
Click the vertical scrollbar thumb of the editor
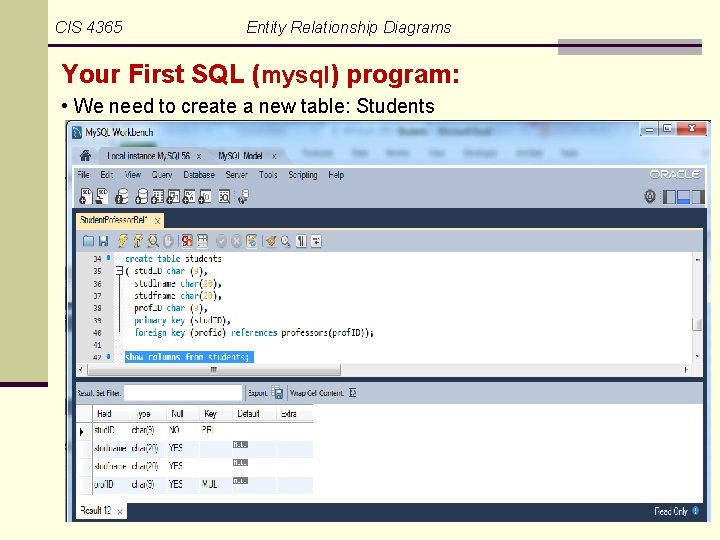697,324
